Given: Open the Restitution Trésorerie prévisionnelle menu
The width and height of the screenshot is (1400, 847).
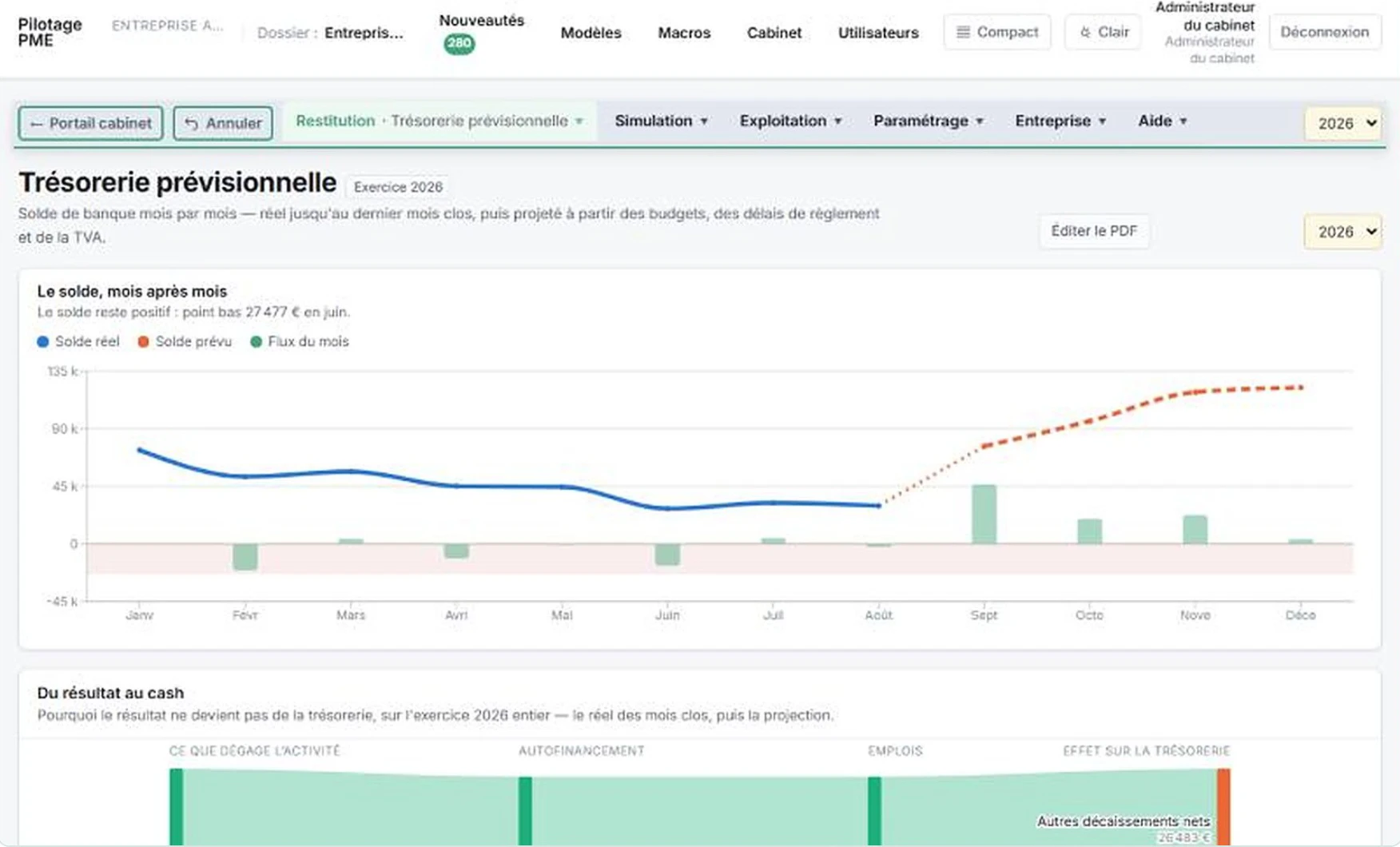Looking at the screenshot, I should point(439,121).
